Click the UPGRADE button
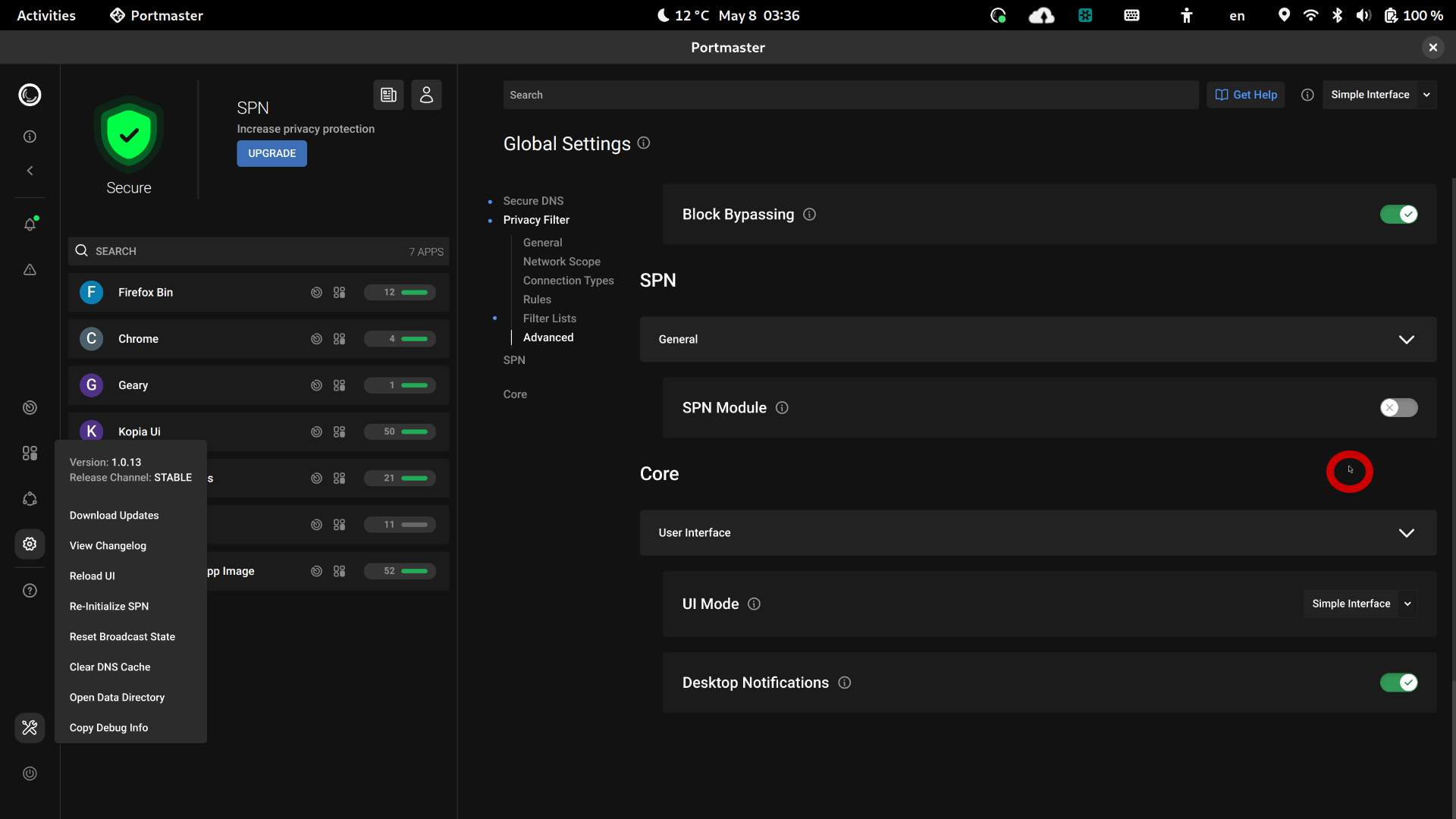 click(x=271, y=153)
